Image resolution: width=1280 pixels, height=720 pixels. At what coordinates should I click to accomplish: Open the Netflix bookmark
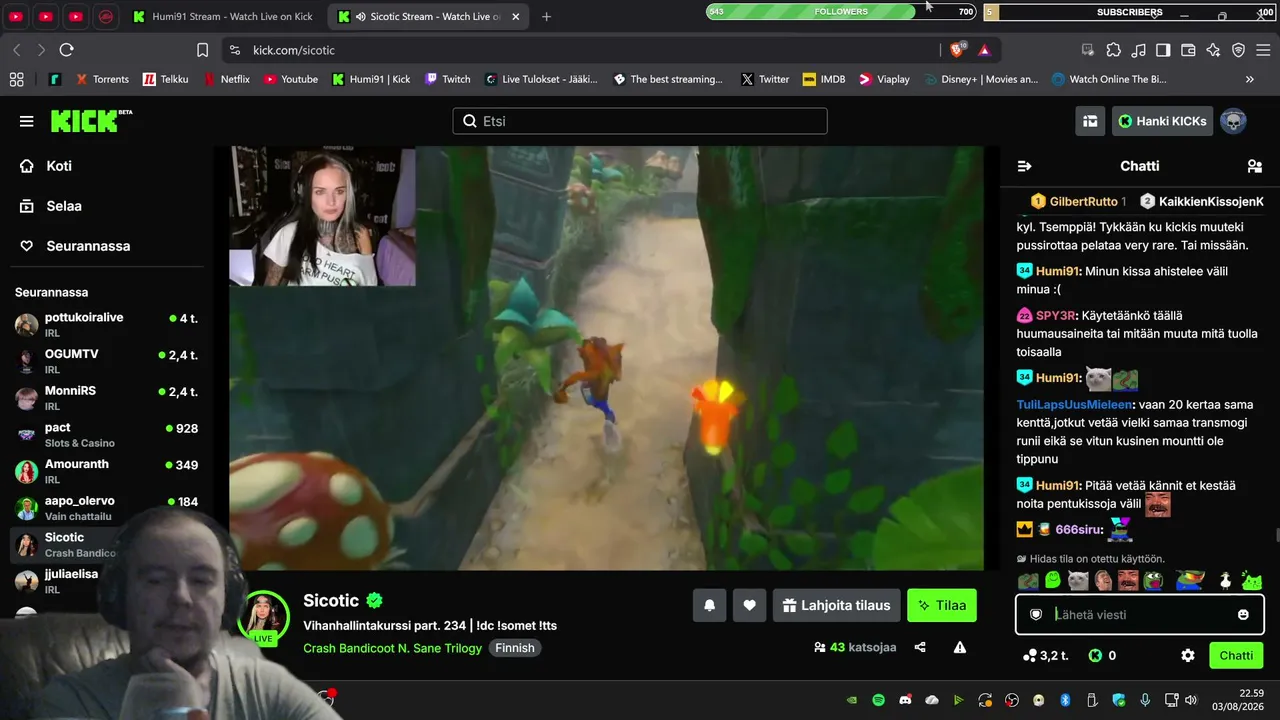226,79
